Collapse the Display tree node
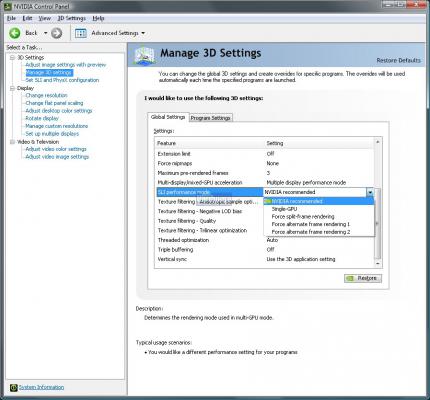The width and height of the screenshot is (430, 400). [13, 88]
